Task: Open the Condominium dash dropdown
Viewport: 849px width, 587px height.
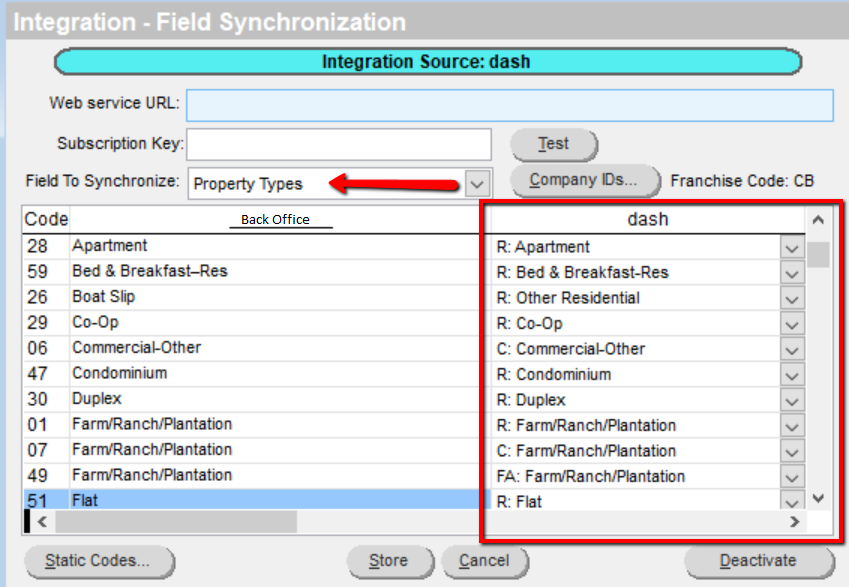Action: (x=791, y=374)
